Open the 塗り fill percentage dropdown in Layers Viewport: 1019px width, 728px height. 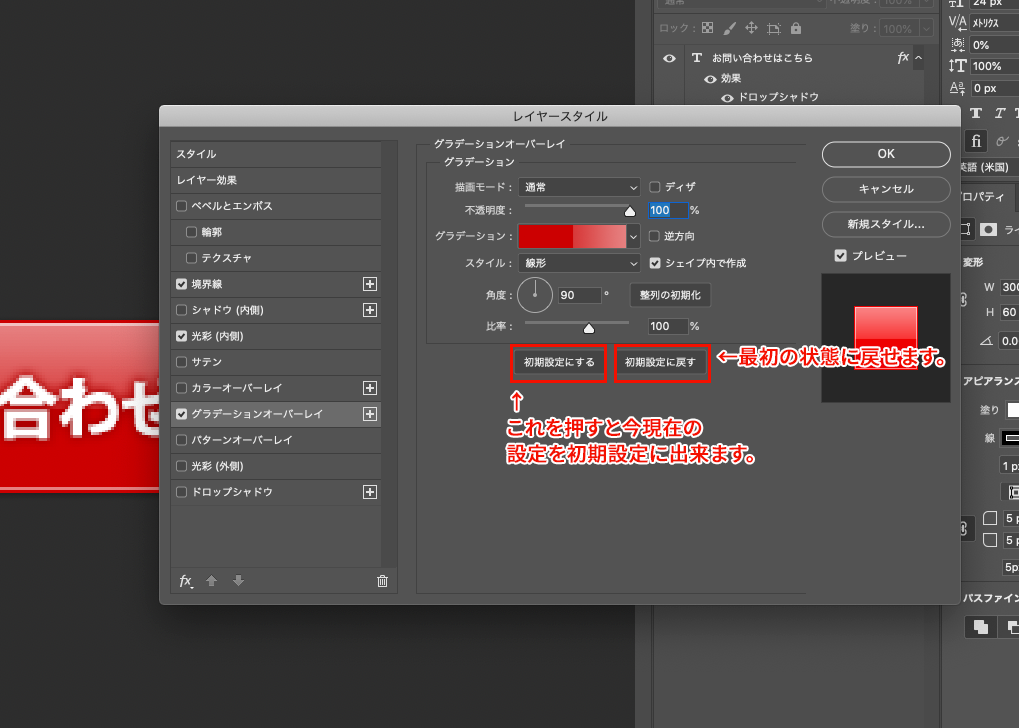[927, 29]
